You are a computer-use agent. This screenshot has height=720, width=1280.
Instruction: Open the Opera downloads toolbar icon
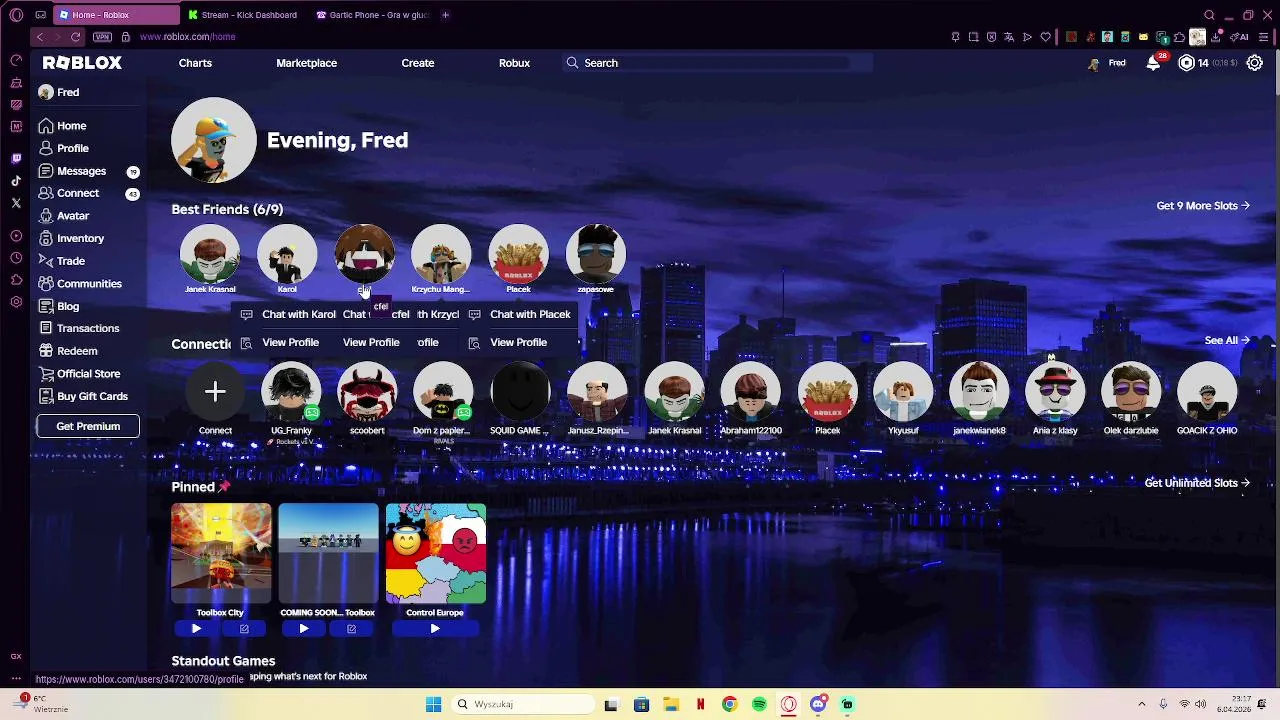(x=1215, y=37)
